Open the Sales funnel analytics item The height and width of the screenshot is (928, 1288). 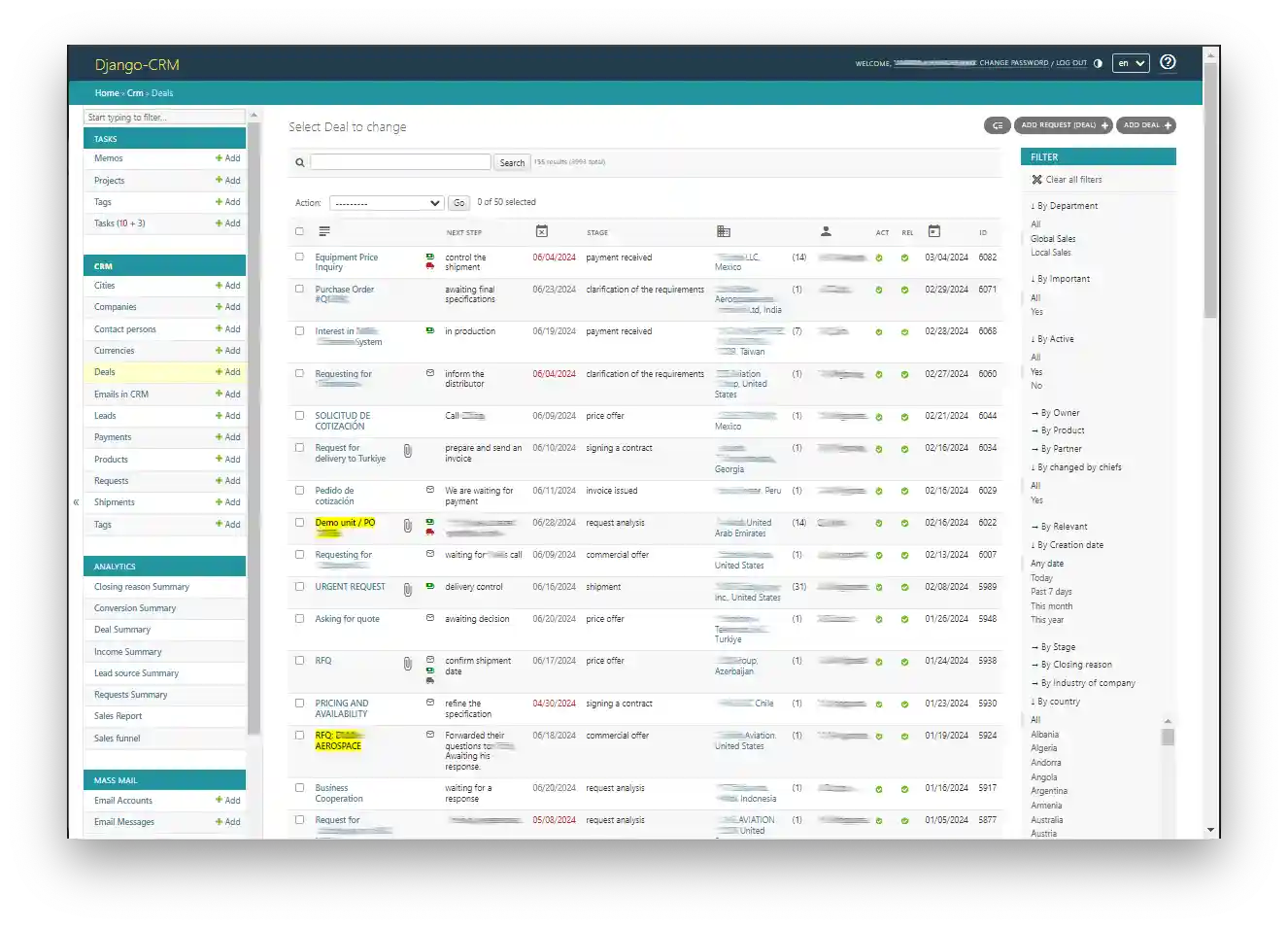pyautogui.click(x=117, y=739)
